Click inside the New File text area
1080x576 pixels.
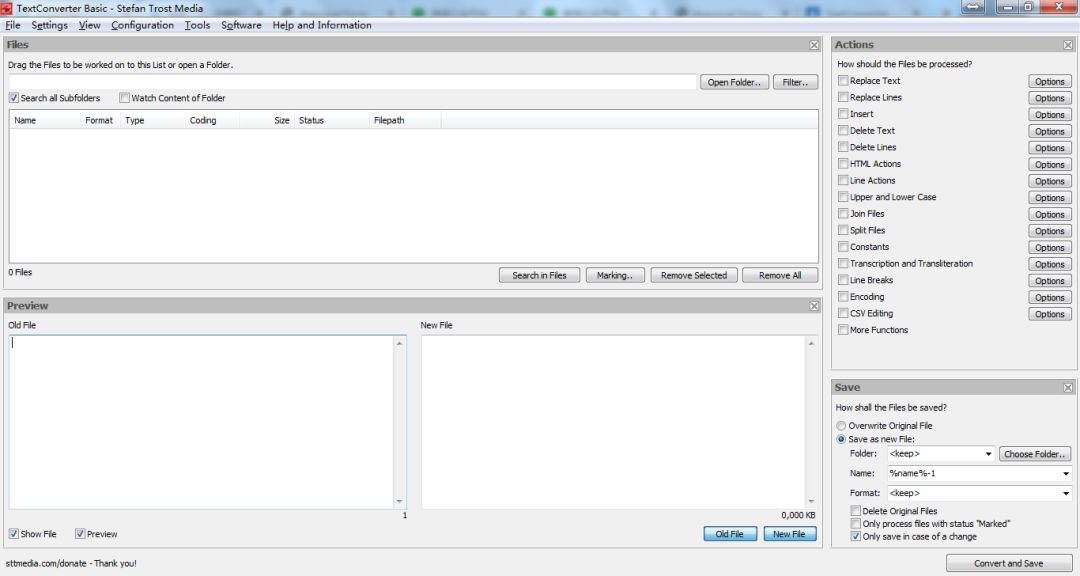click(613, 422)
